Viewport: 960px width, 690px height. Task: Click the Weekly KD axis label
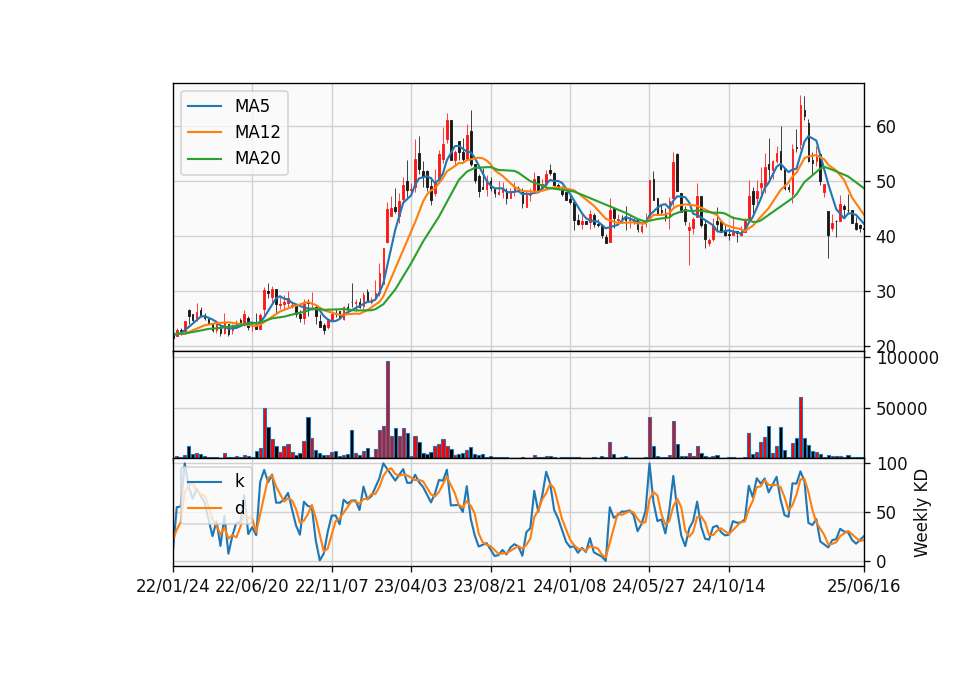(920, 513)
